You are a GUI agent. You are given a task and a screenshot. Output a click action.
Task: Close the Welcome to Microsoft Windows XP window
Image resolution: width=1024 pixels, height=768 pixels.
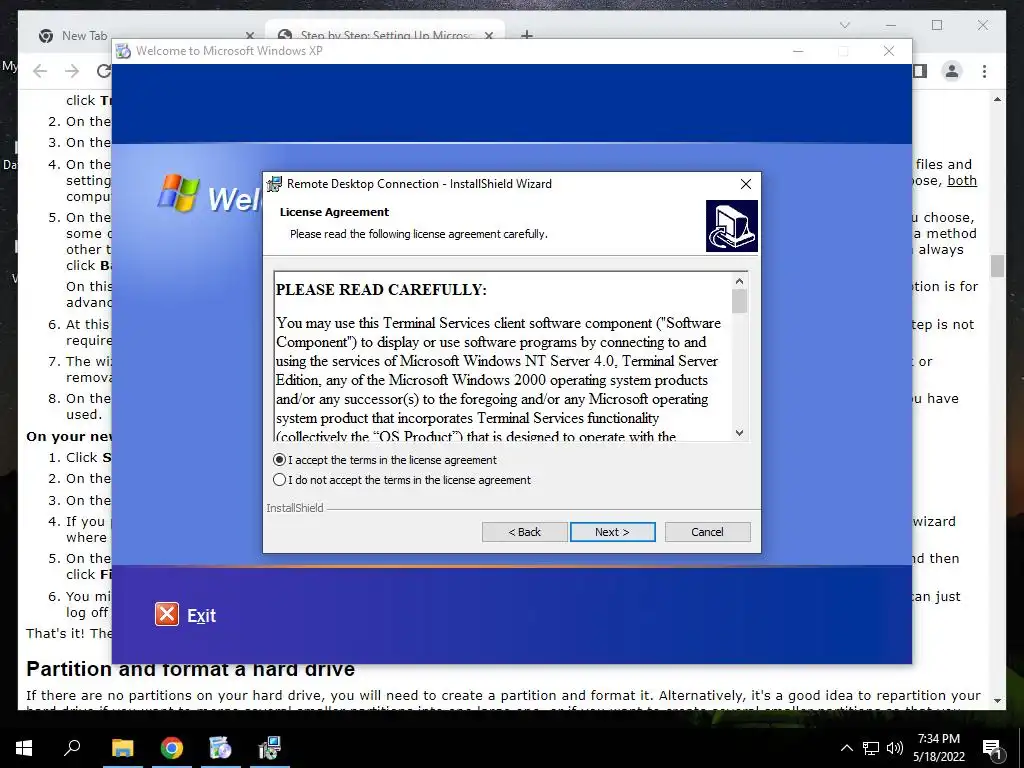click(x=889, y=51)
